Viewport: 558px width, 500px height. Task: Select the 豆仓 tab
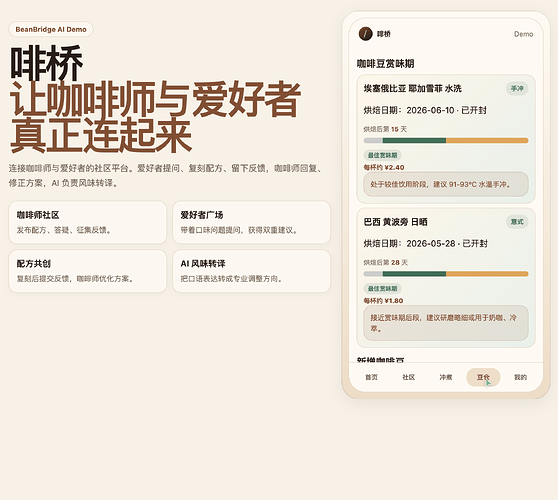[x=483, y=377]
